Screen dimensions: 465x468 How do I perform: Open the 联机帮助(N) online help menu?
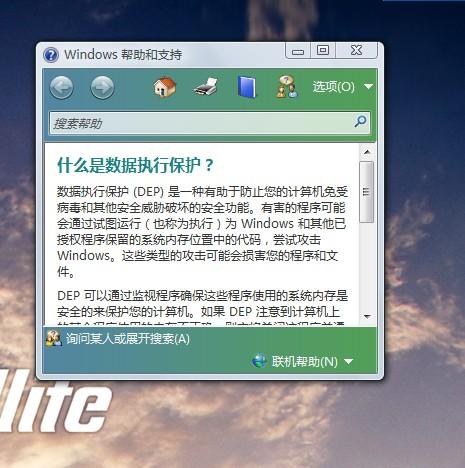(305, 361)
